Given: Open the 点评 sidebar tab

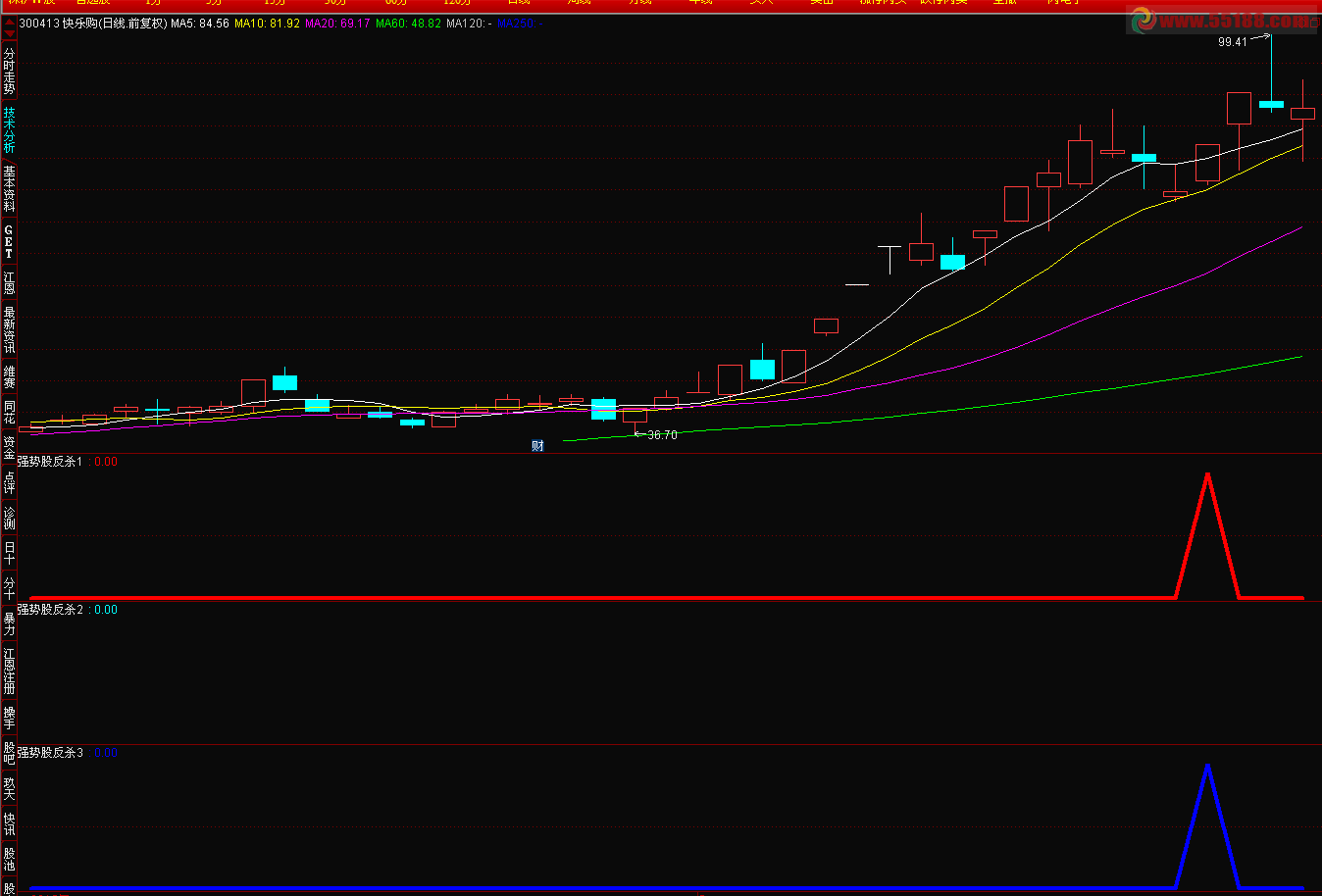Looking at the screenshot, I should tap(9, 481).
